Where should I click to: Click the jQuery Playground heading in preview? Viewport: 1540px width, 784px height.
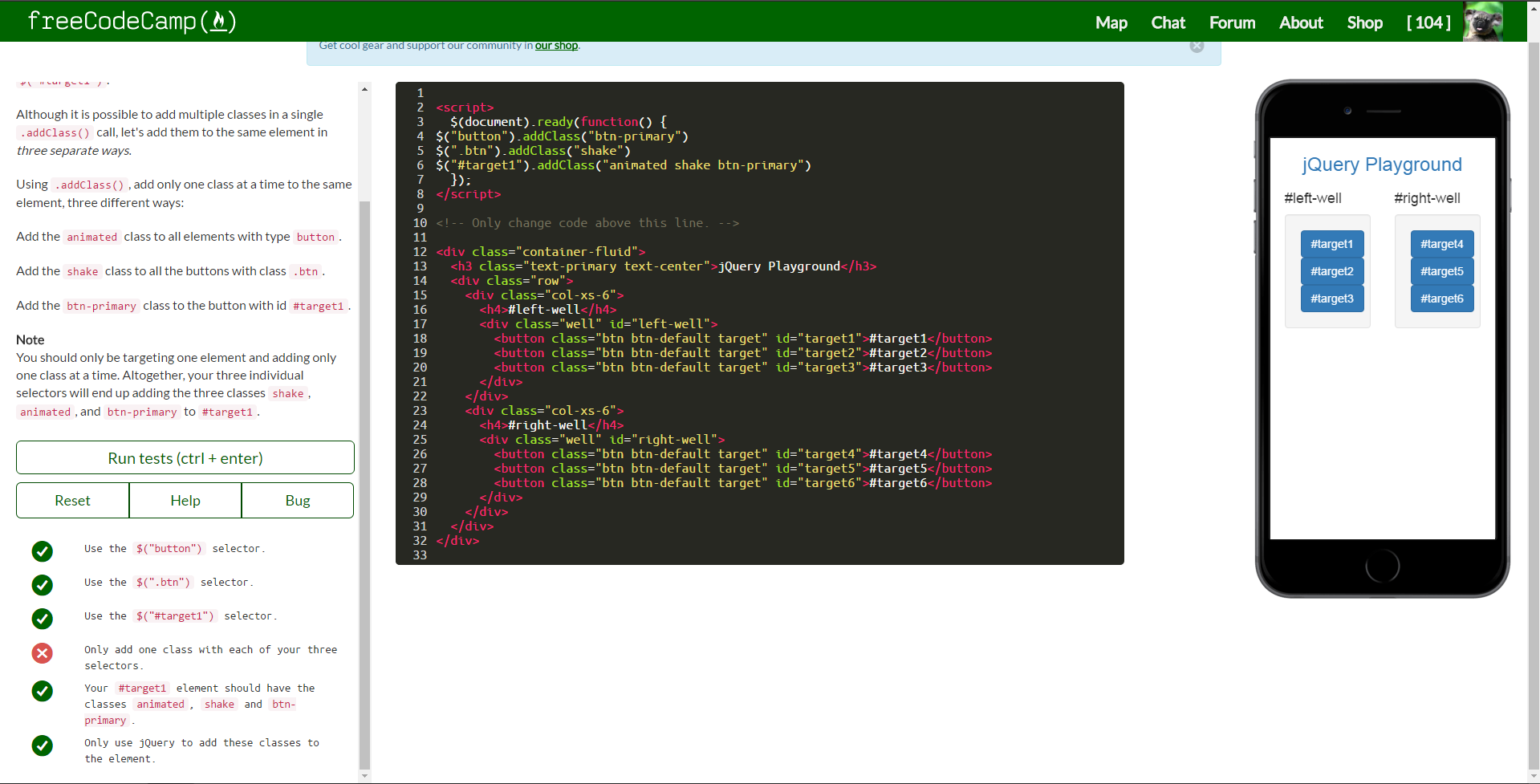point(1382,165)
